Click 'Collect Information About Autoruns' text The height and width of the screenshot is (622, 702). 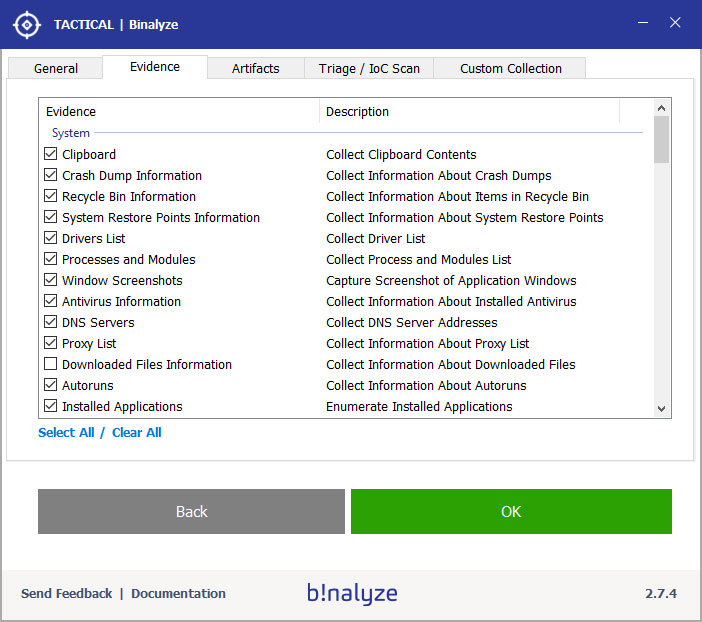(x=426, y=386)
